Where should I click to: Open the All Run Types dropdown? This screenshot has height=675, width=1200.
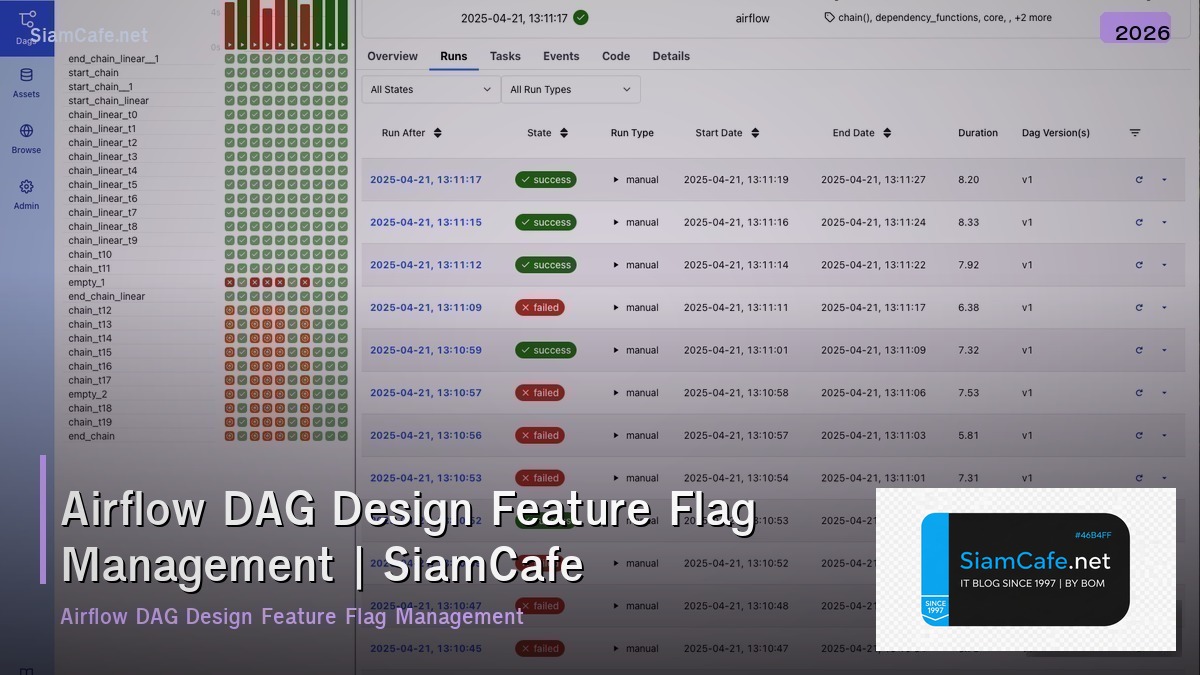570,89
